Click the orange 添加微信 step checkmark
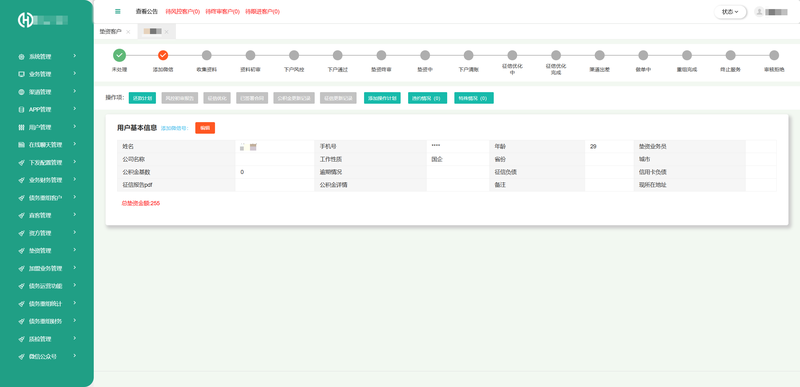Viewport: 800px width, 387px height. pos(163,55)
